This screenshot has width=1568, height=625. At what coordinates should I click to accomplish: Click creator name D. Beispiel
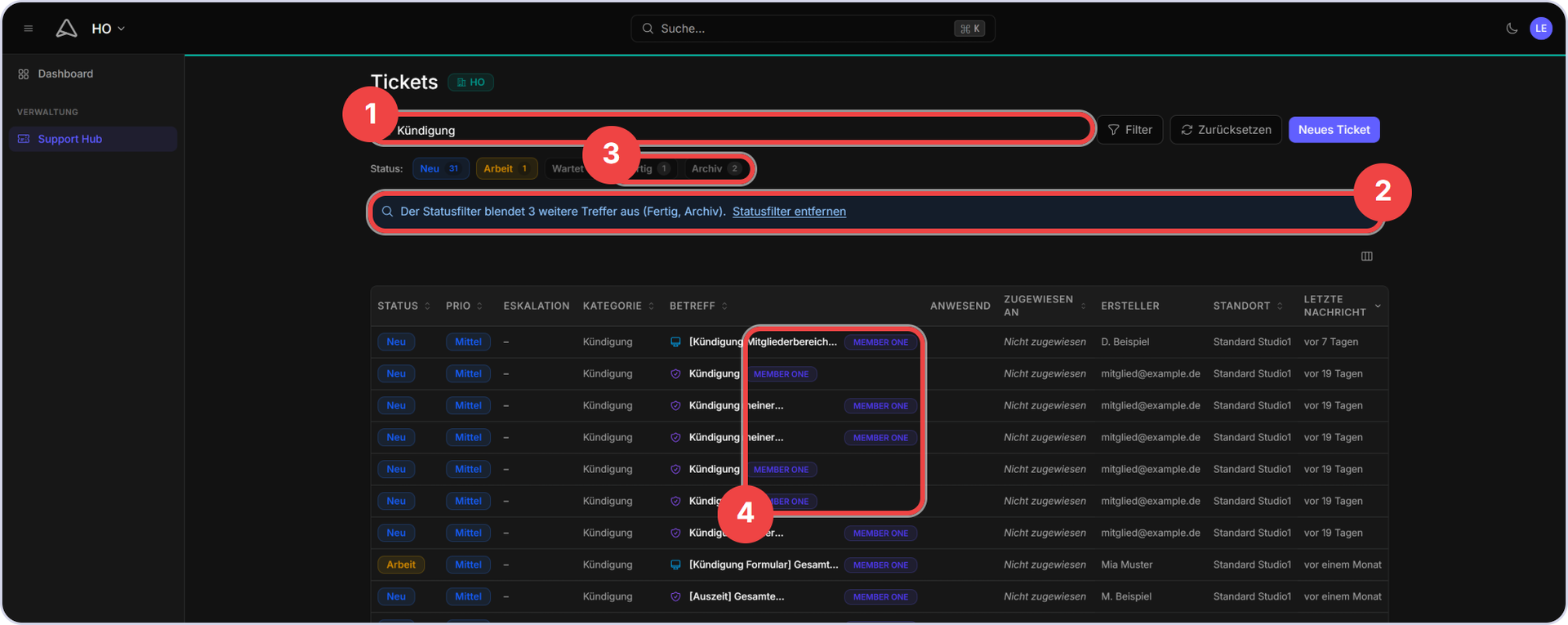1125,342
